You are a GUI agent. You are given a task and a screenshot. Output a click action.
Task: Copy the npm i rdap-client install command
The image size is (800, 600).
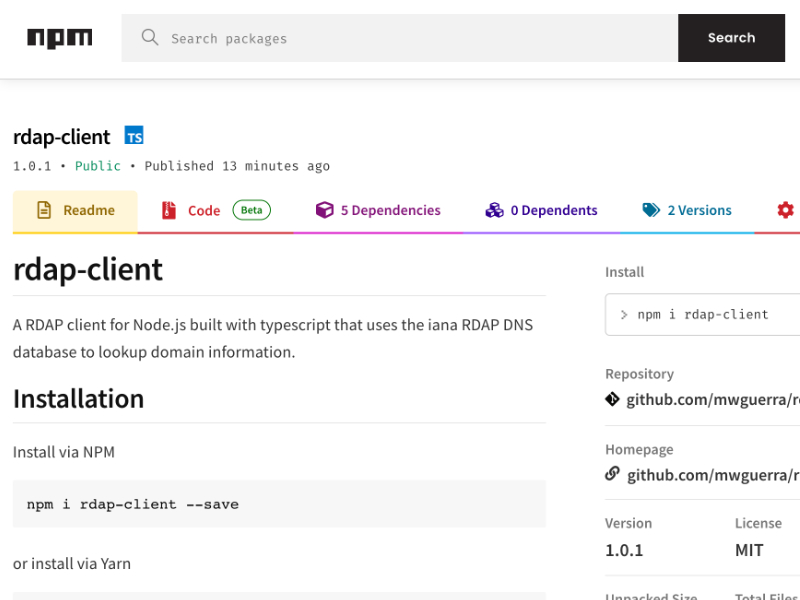pos(703,314)
